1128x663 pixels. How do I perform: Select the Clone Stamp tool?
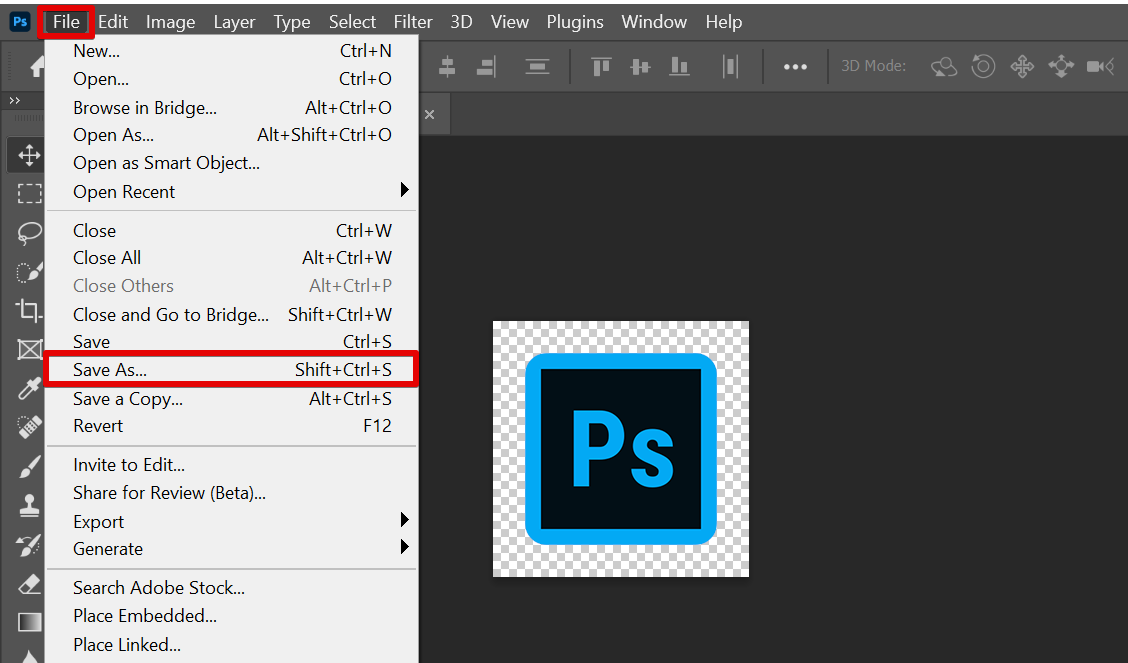tap(29, 505)
